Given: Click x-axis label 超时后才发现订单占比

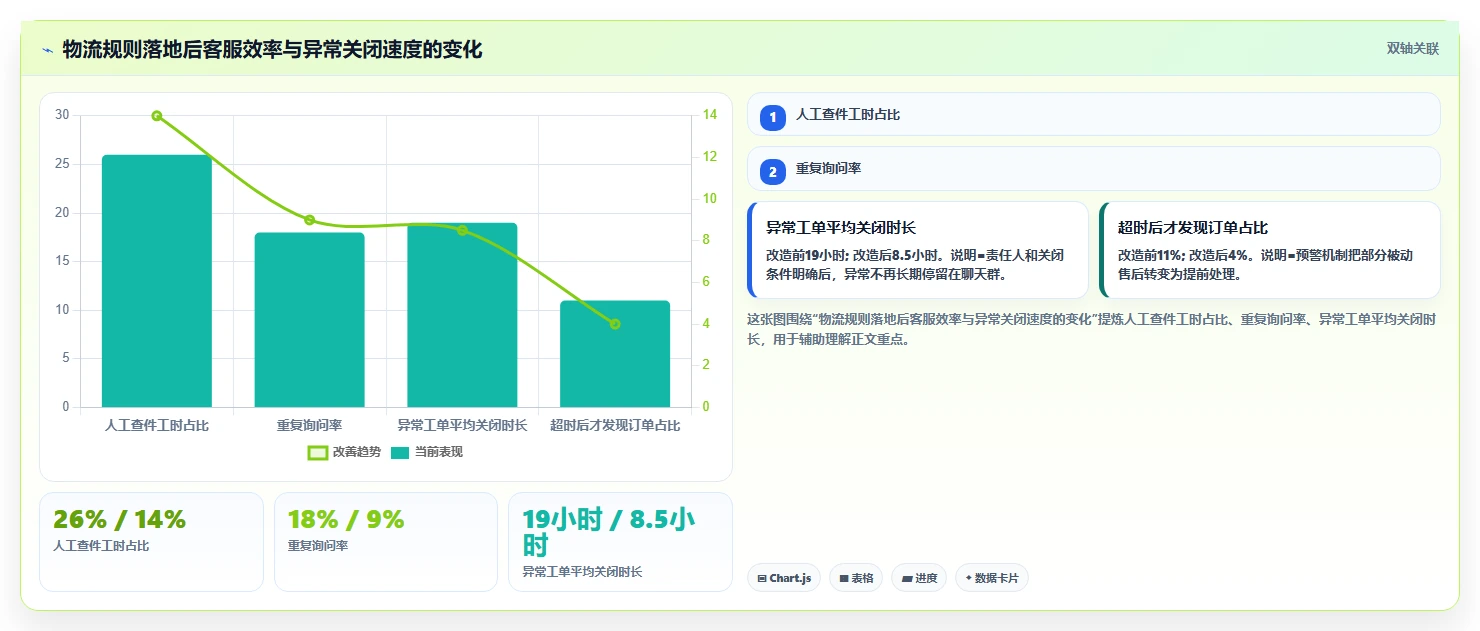Looking at the screenshot, I should tap(615, 425).
